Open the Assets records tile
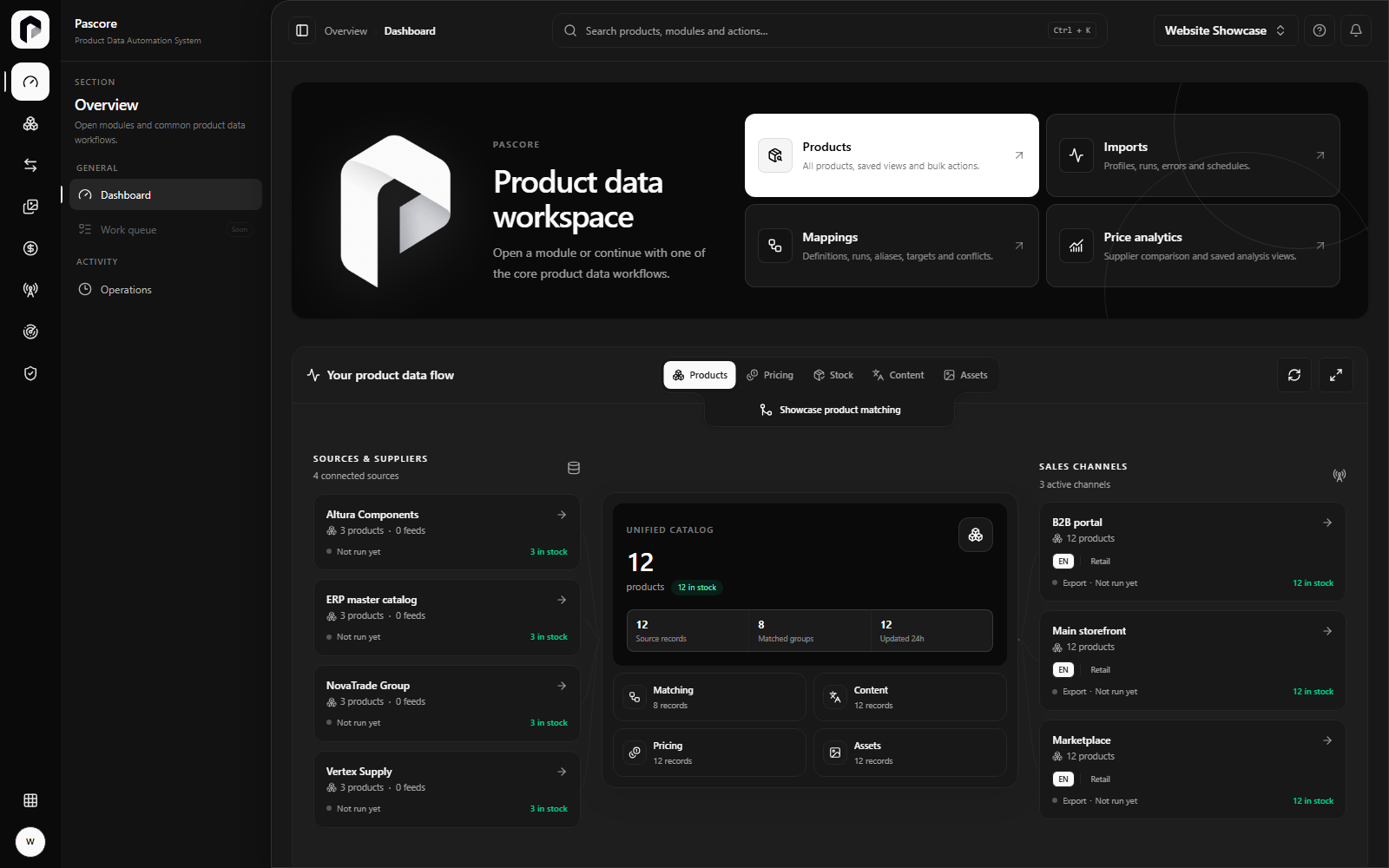Image resolution: width=1389 pixels, height=868 pixels. pos(910,753)
